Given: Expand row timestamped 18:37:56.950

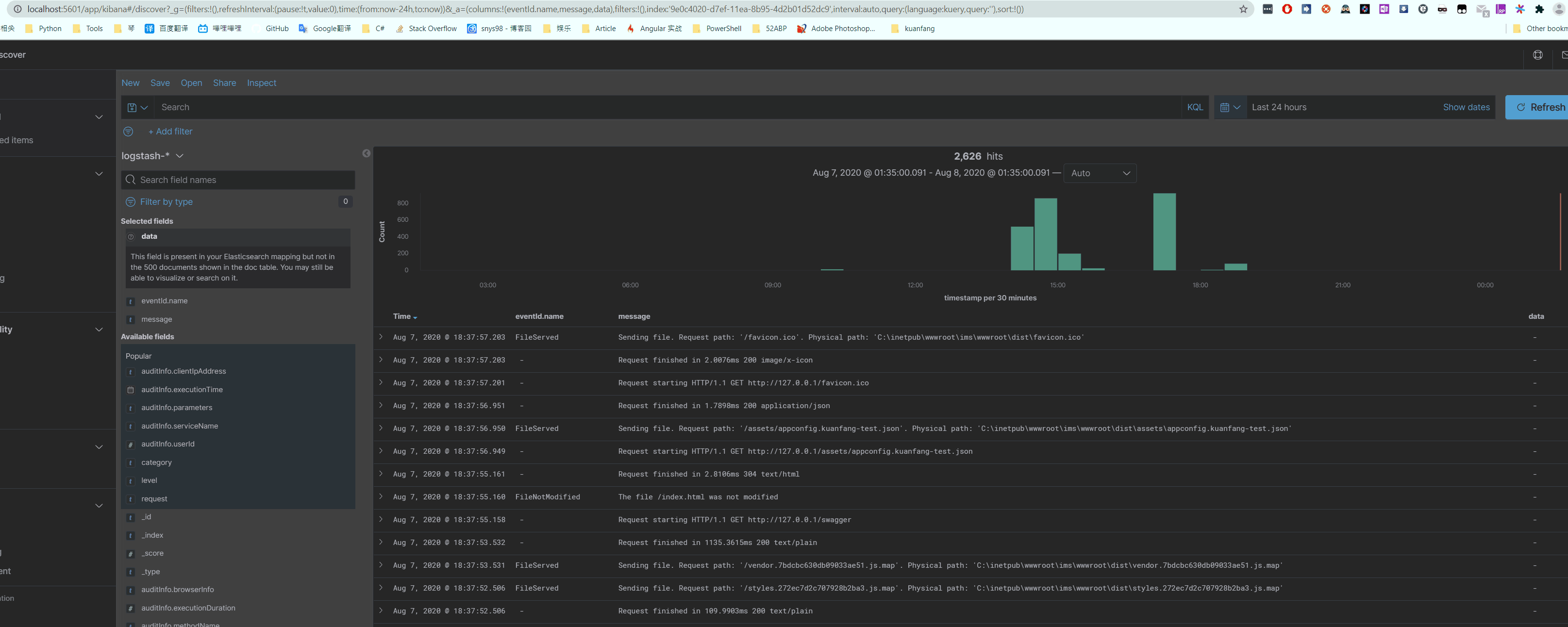Looking at the screenshot, I should click(x=381, y=428).
